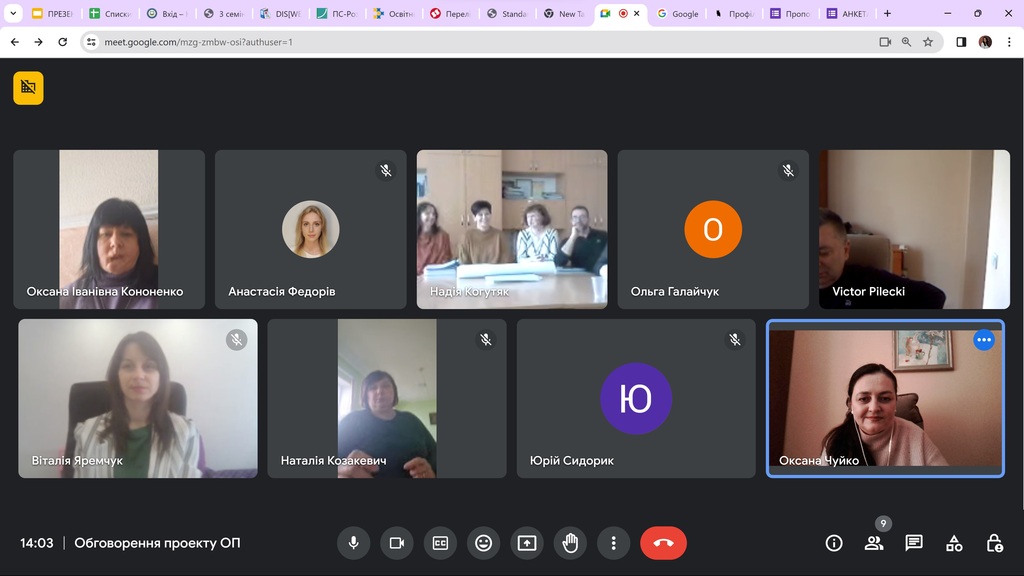Select Надія Когутяк video tile
Image resolution: width=1024 pixels, height=576 pixels.
pos(512,229)
